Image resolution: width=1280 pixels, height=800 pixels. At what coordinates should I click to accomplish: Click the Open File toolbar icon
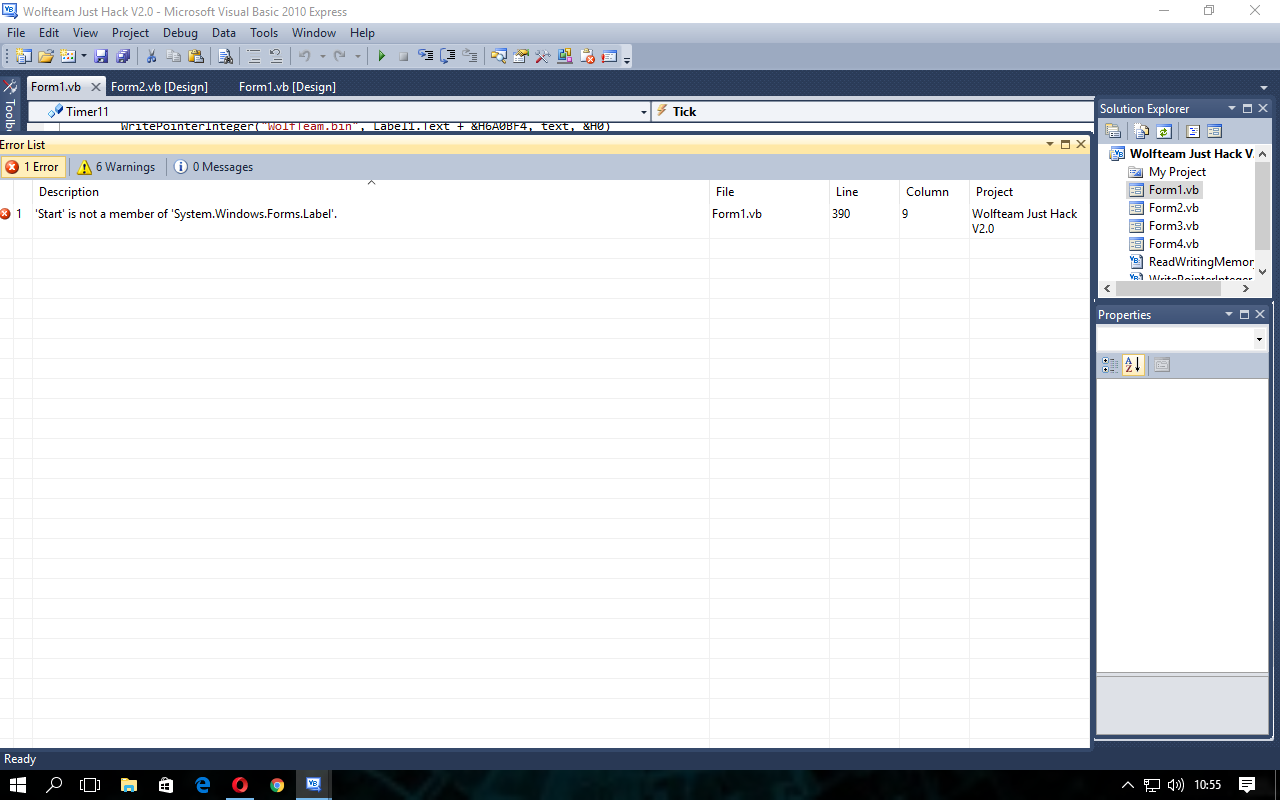point(46,56)
